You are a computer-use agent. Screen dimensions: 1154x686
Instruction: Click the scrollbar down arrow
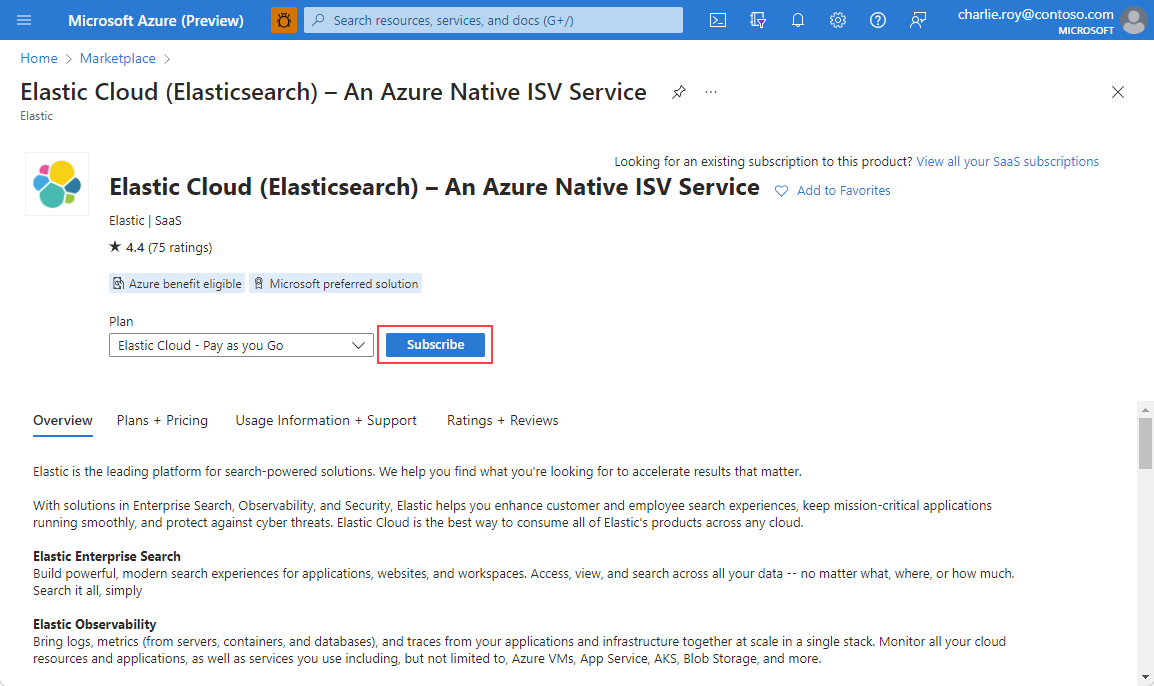tap(1144, 677)
